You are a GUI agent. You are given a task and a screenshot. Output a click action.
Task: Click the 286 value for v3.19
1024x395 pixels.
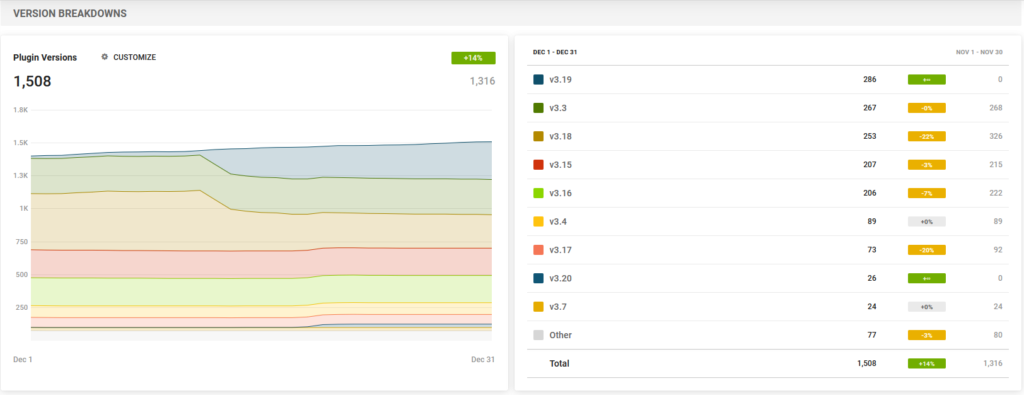click(870, 80)
